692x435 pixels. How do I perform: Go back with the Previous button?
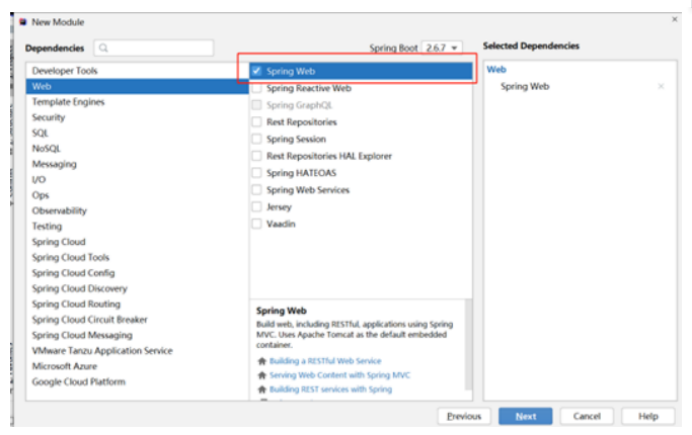tap(464, 416)
